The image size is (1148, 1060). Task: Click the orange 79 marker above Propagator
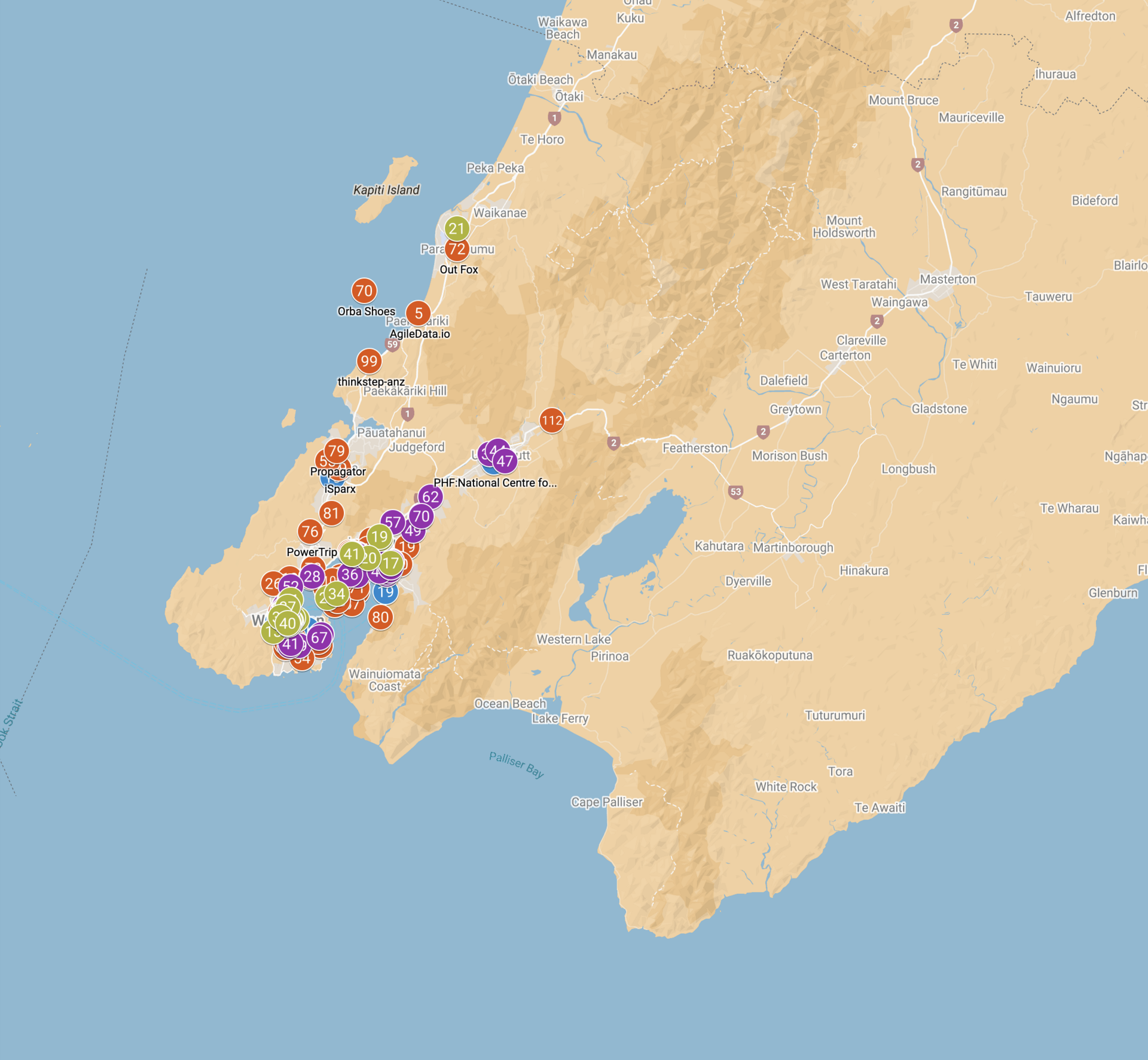coord(336,451)
